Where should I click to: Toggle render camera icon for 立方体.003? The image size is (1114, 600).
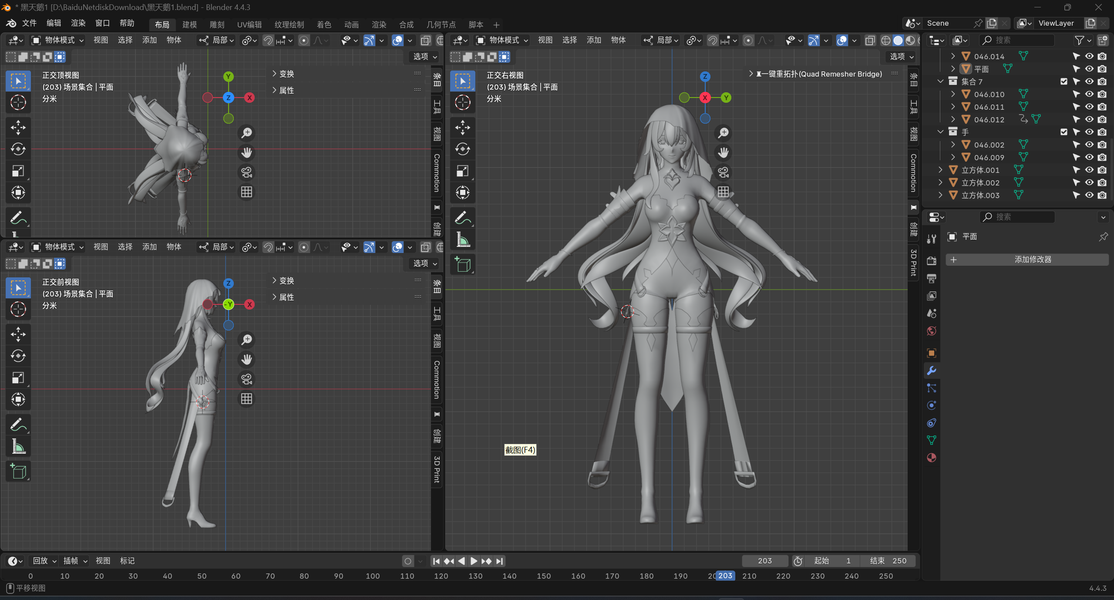point(1102,195)
